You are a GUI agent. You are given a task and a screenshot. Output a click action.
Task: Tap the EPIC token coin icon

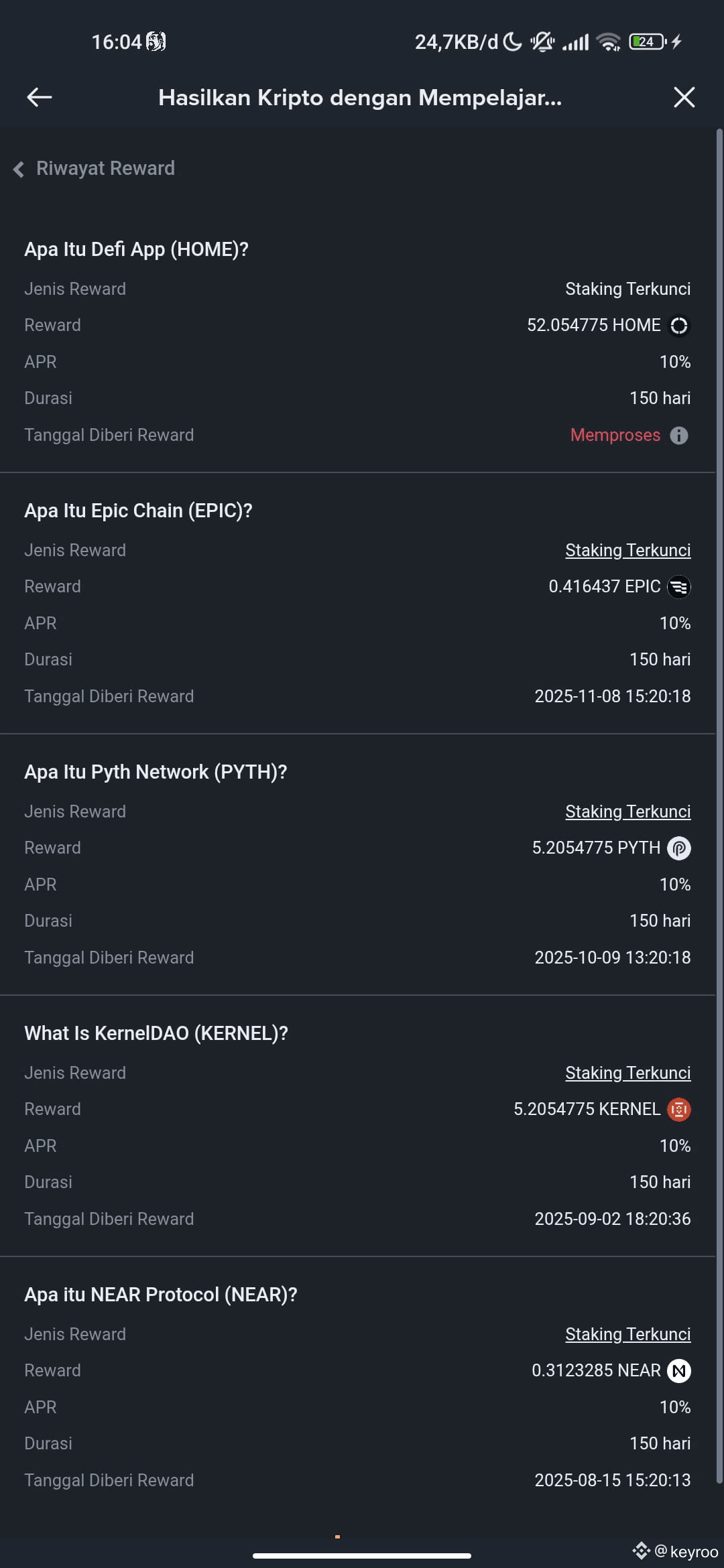[x=679, y=587]
